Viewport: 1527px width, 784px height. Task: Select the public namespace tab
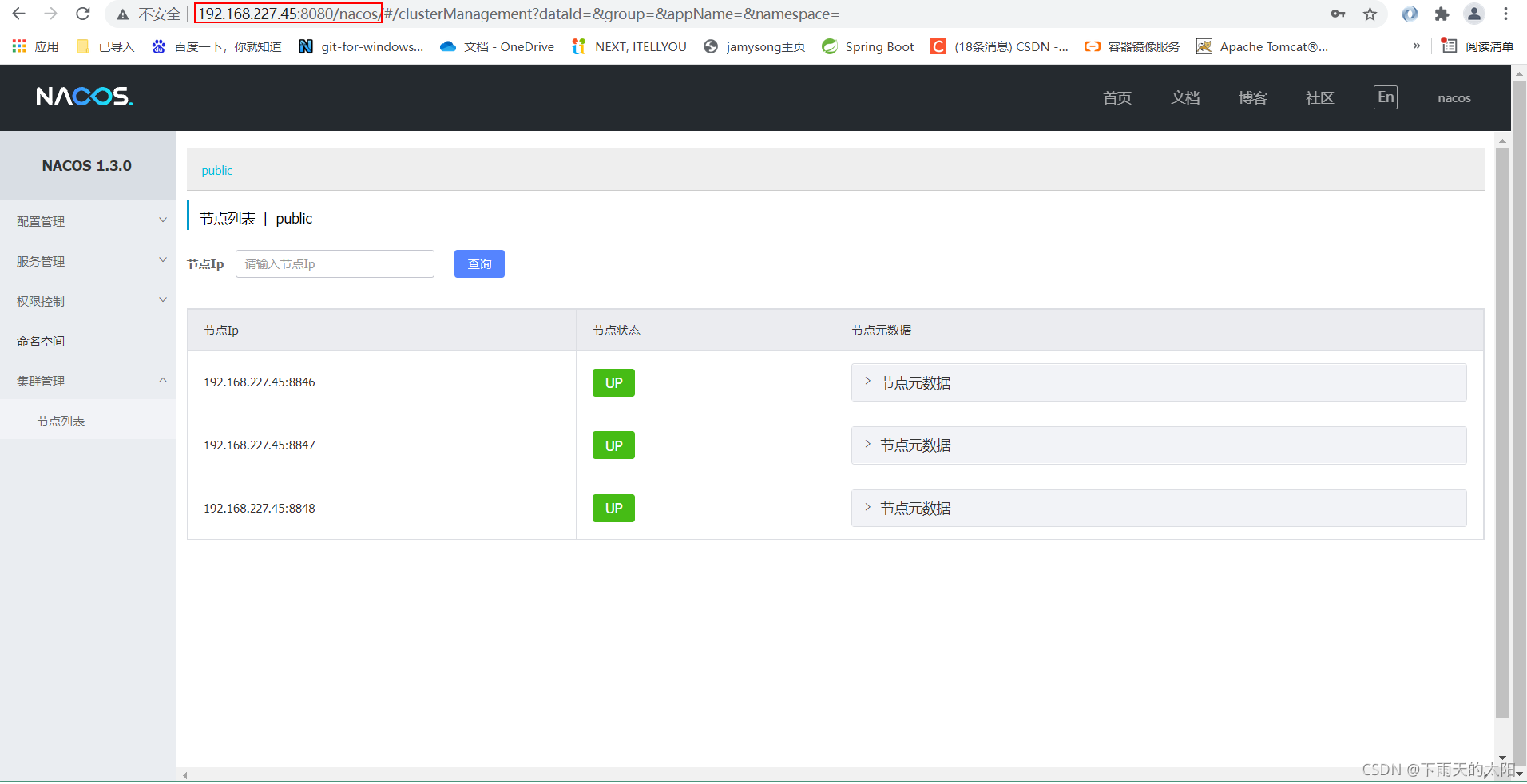[x=217, y=170]
